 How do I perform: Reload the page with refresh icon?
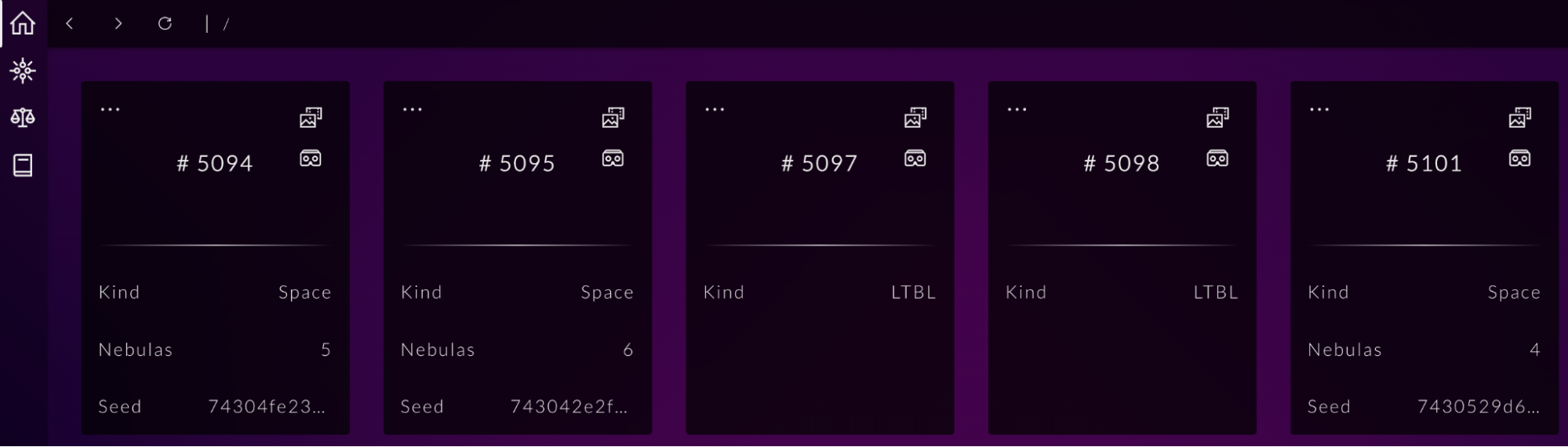(165, 24)
